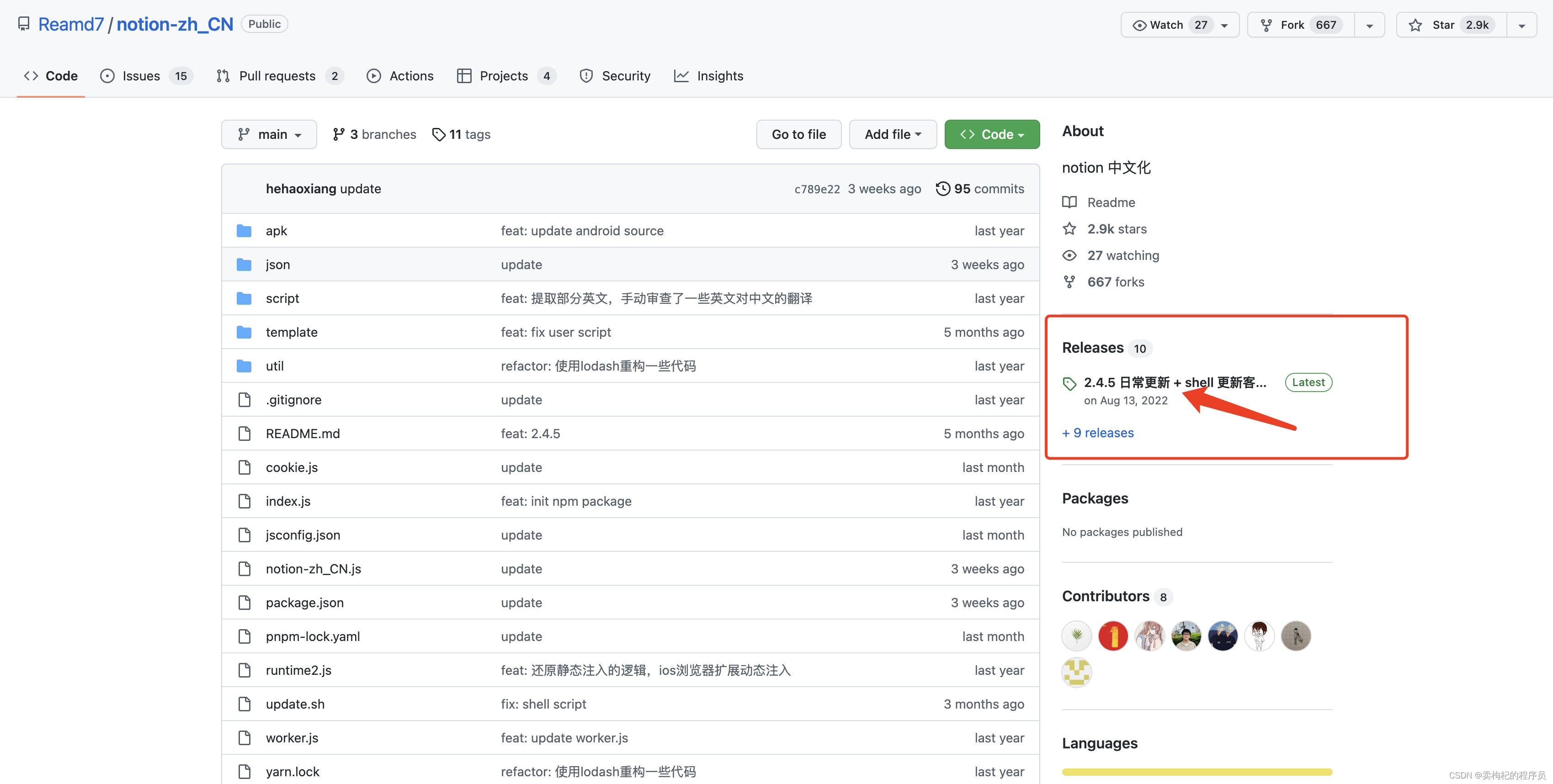This screenshot has height=784, width=1553.
Task: Click the star icon beside 2.9k stars
Action: click(x=1069, y=229)
